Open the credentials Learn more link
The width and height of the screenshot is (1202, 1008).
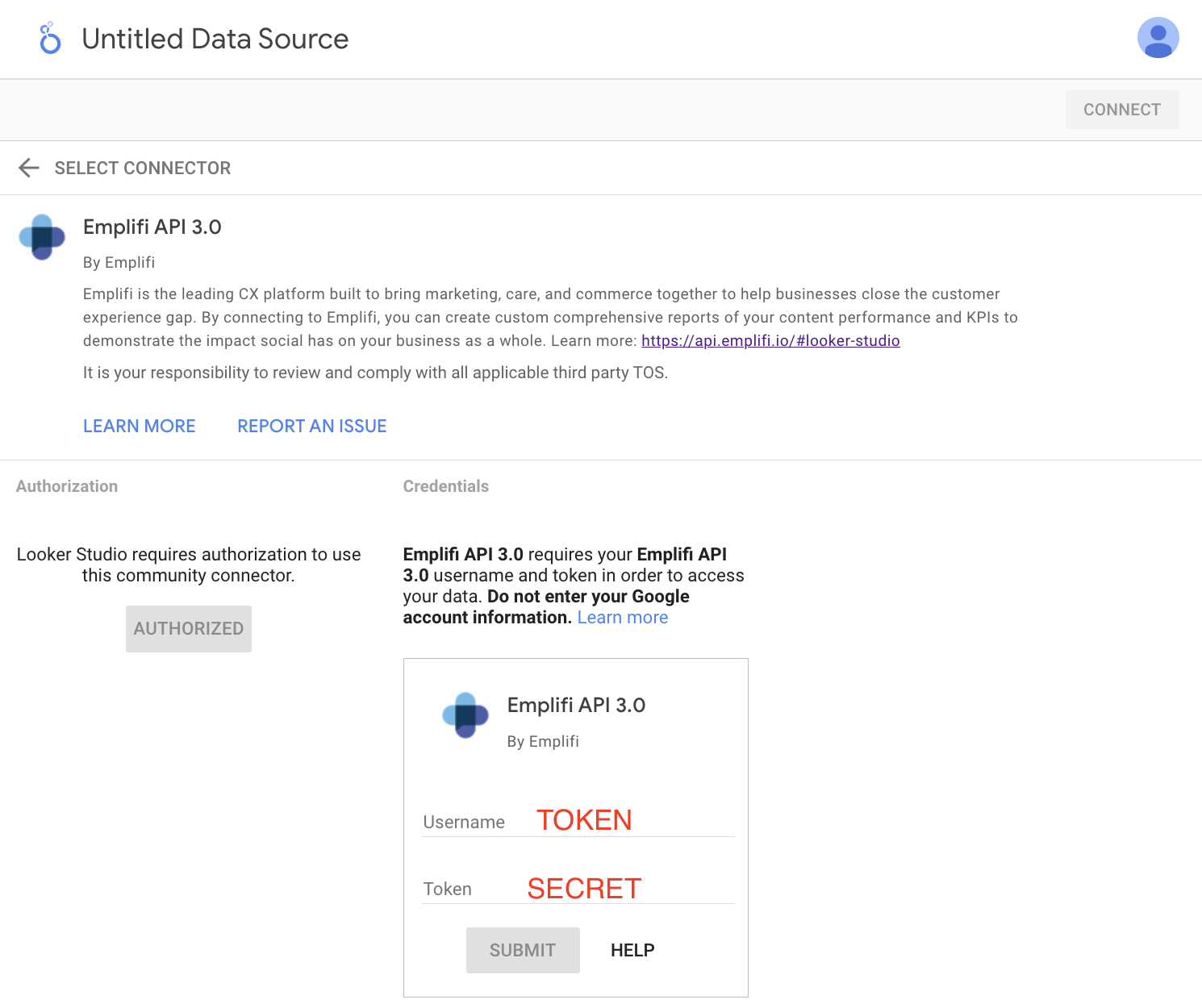pos(622,617)
